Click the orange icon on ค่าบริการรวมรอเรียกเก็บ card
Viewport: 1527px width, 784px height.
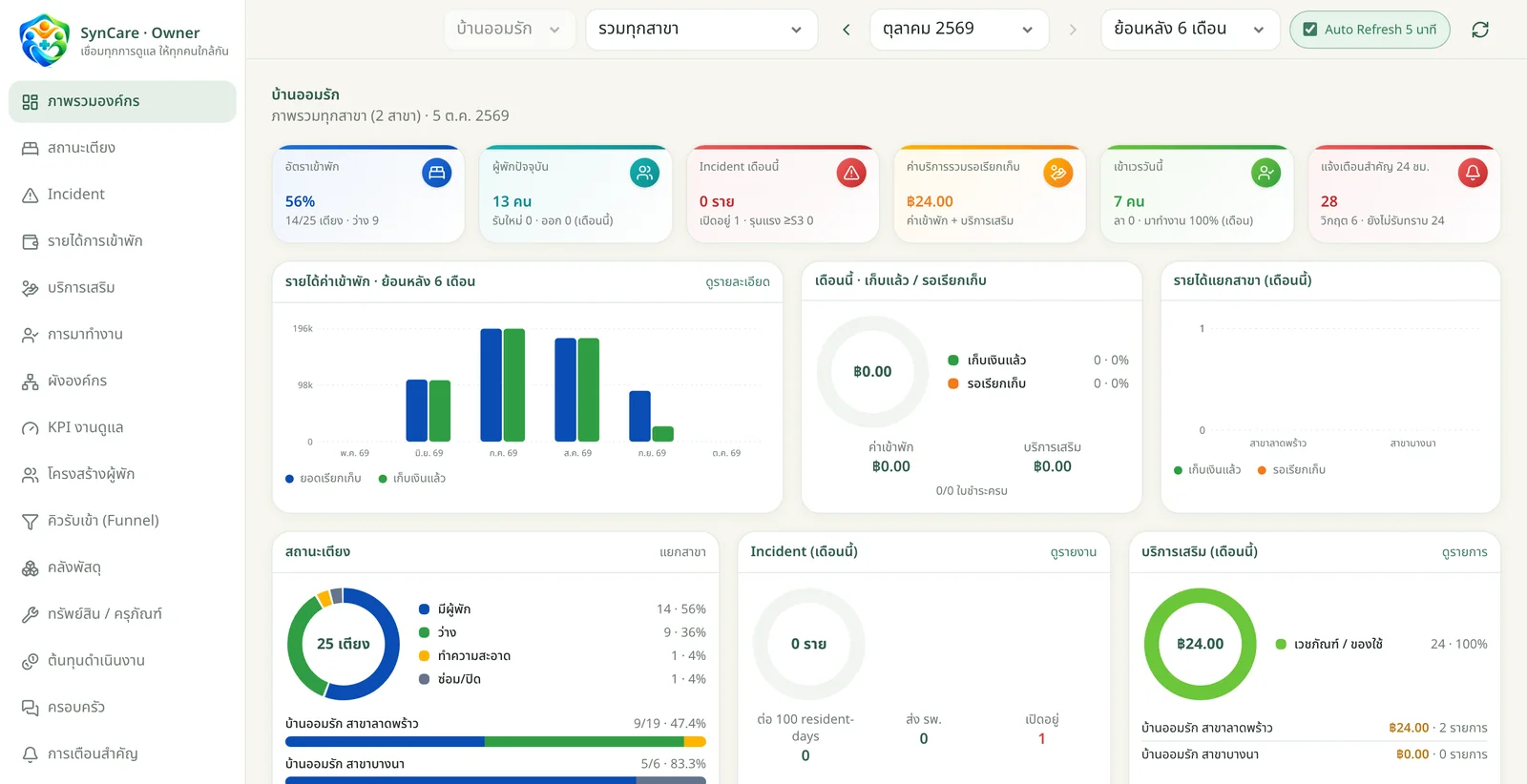click(x=1058, y=173)
